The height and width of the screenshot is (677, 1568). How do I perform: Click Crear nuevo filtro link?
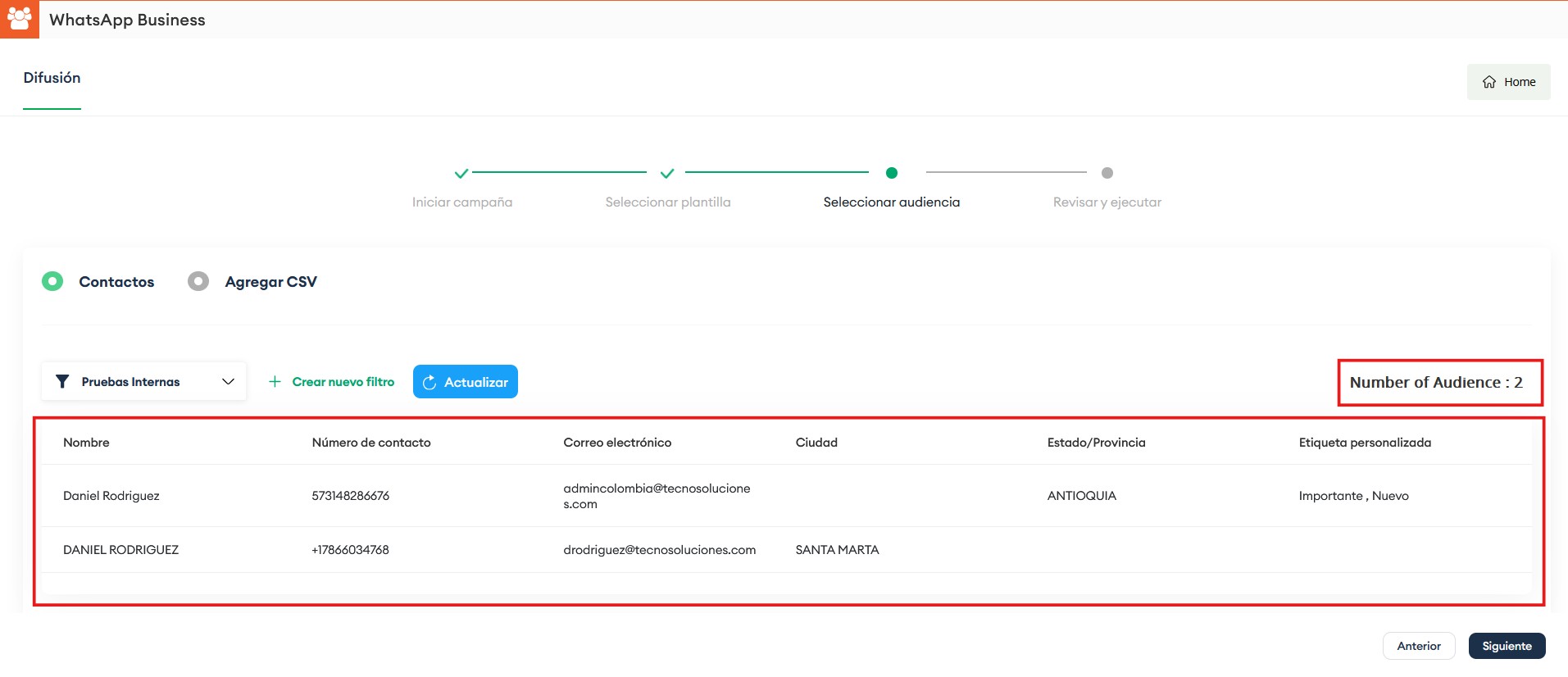343,382
